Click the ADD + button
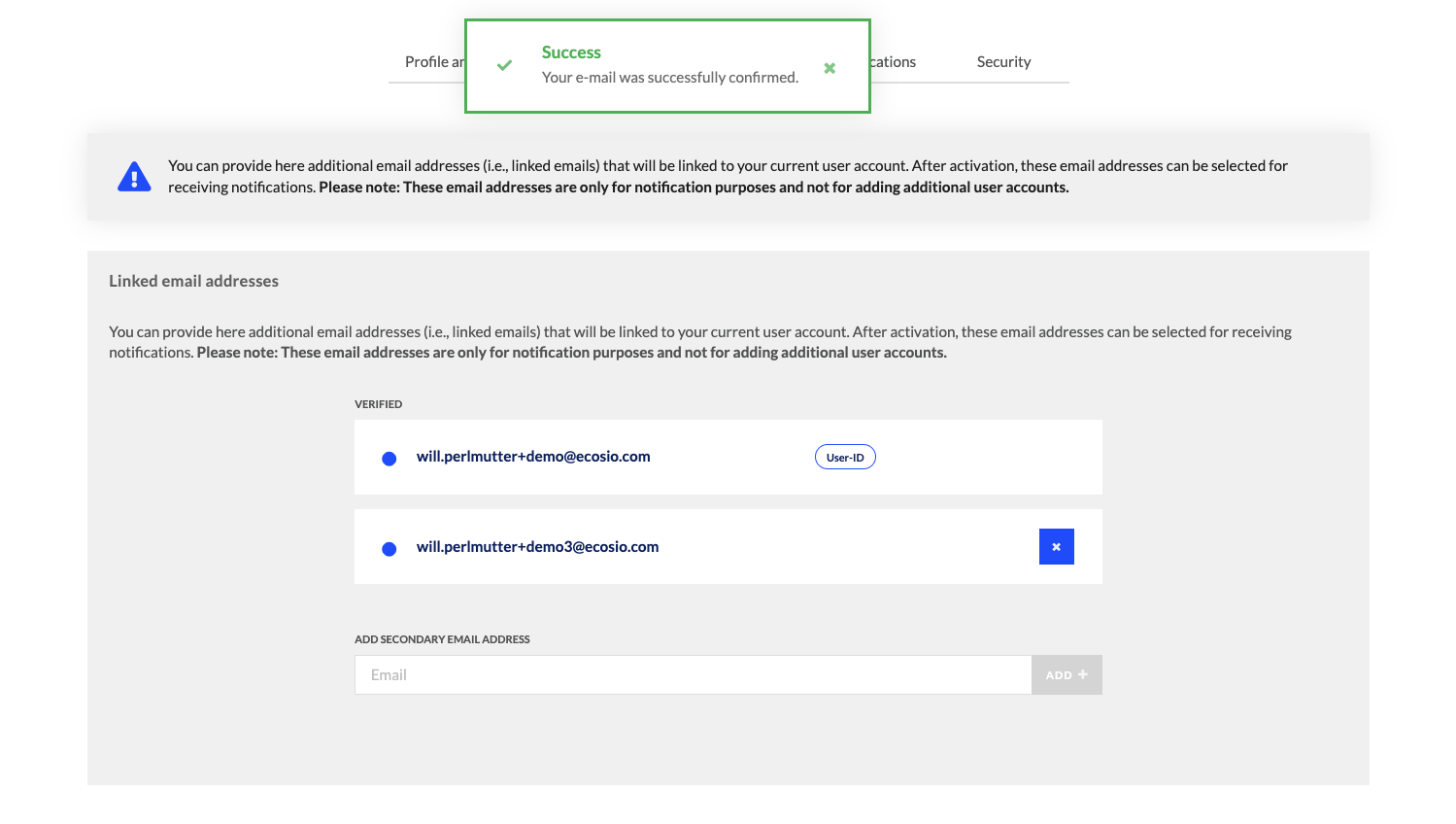The image size is (1456, 824). pyautogui.click(x=1067, y=675)
